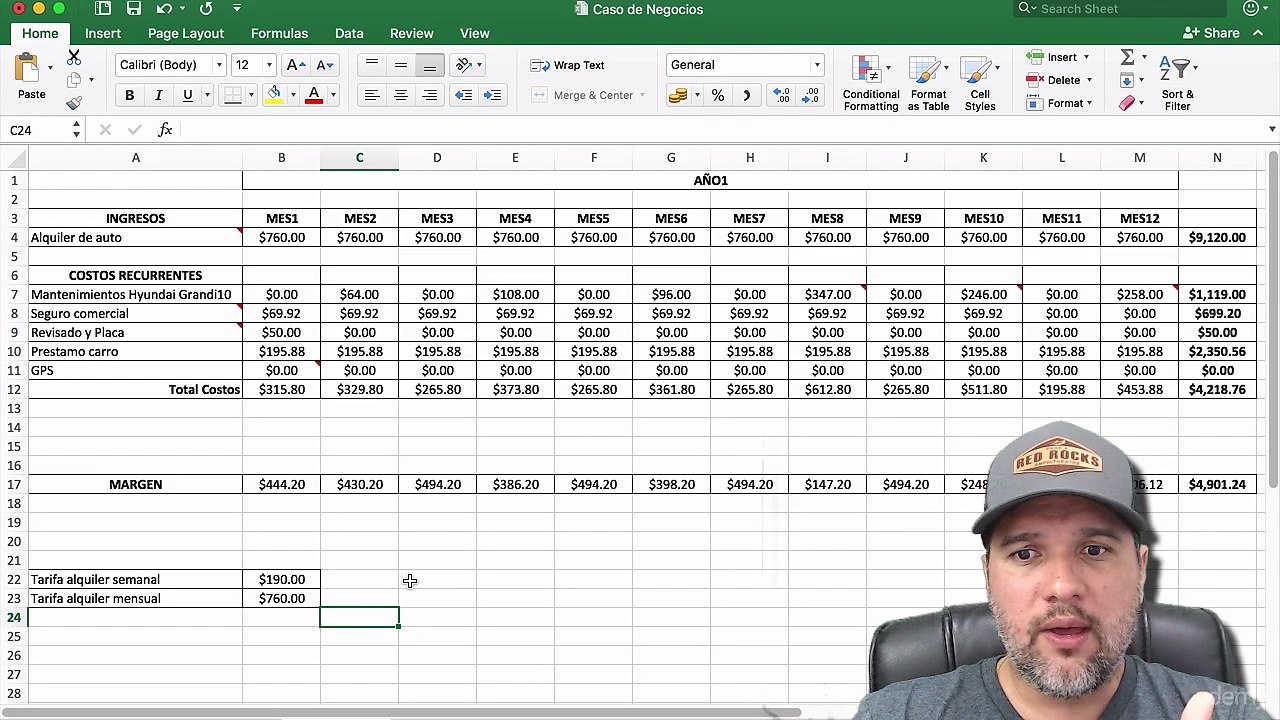This screenshot has width=1280, height=720.
Task: Click the Paste clipboard icon
Action: coord(27,68)
